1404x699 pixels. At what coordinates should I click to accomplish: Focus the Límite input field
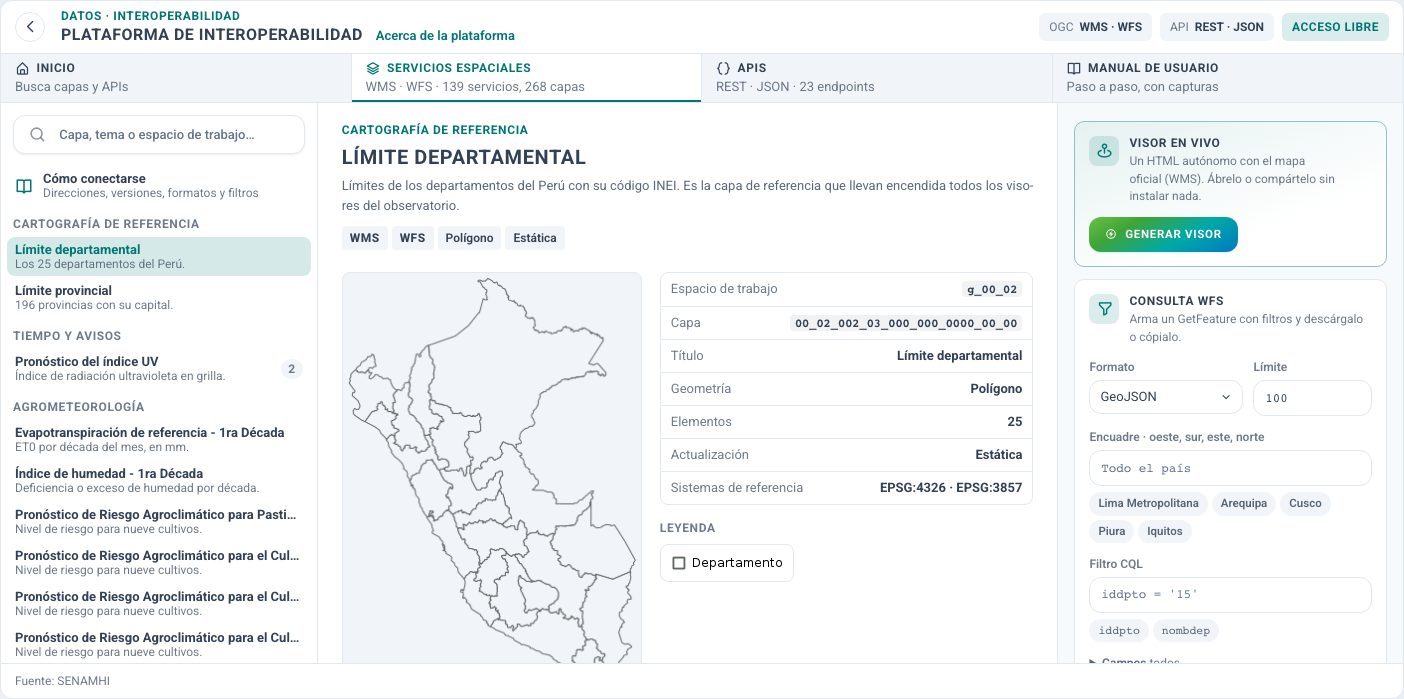click(x=1312, y=397)
